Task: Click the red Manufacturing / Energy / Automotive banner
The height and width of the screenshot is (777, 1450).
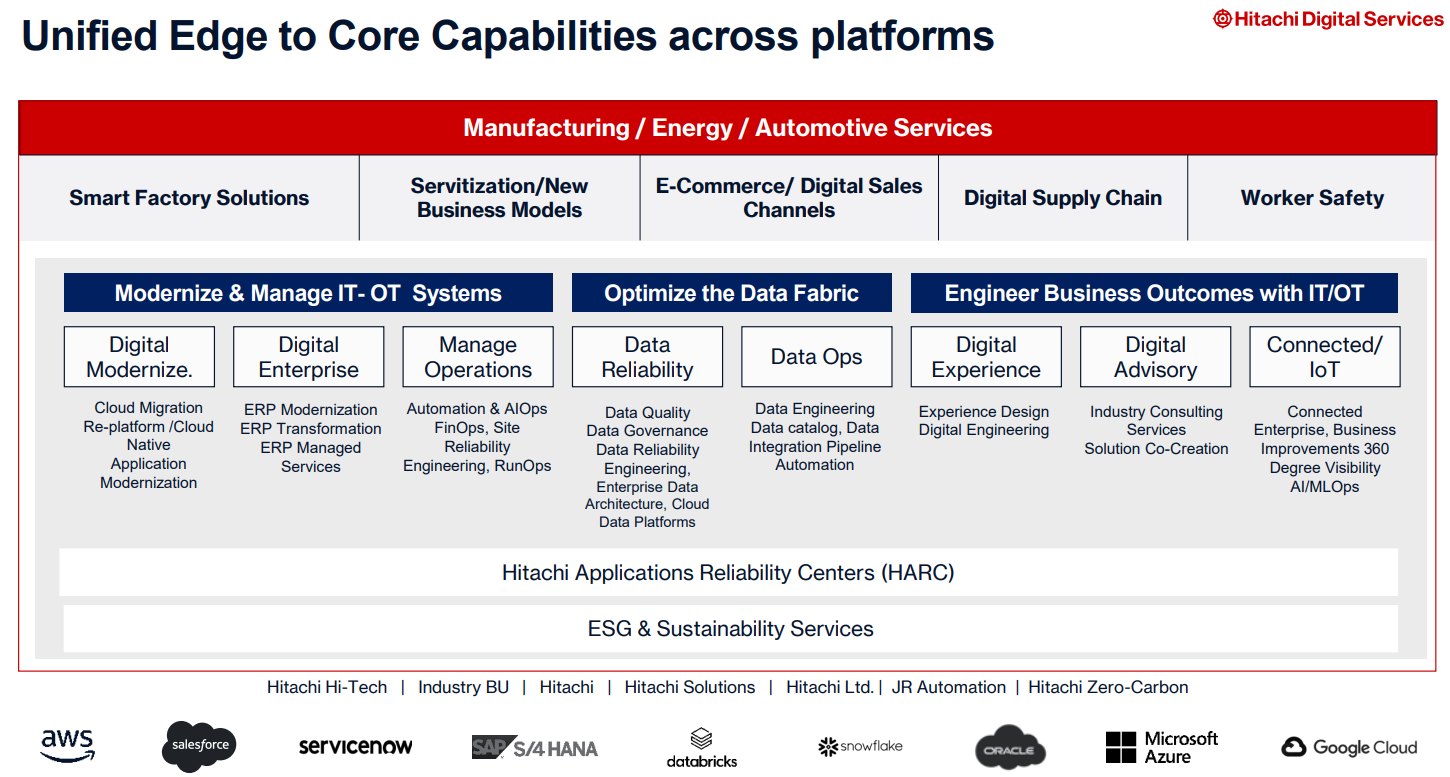Action: coord(727,128)
